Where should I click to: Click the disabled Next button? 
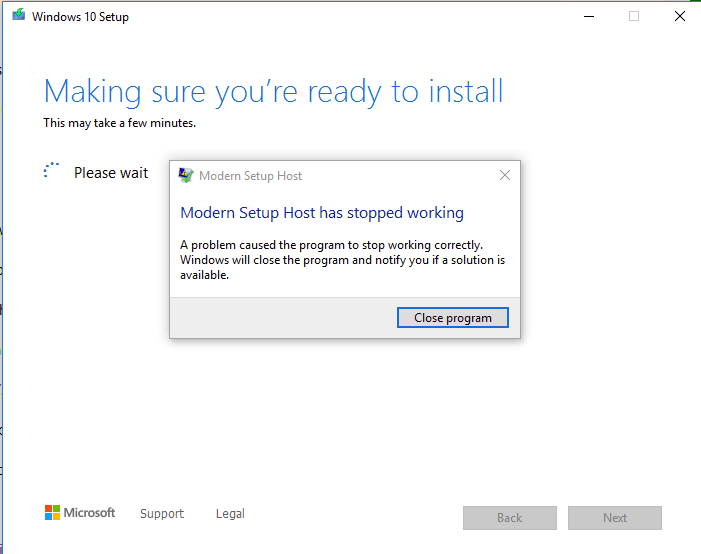615,518
